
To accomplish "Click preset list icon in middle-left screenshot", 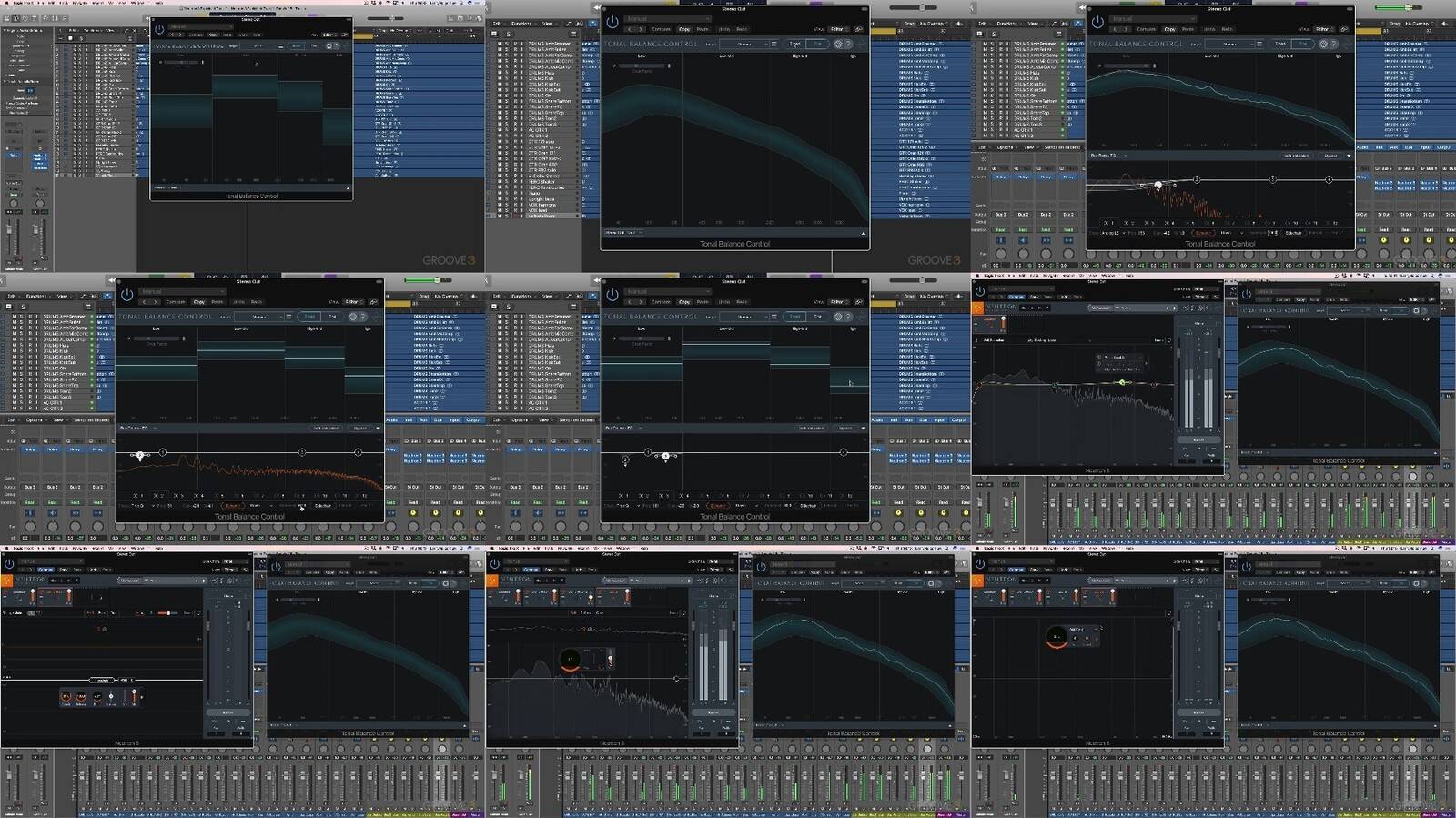I will [x=288, y=317].
